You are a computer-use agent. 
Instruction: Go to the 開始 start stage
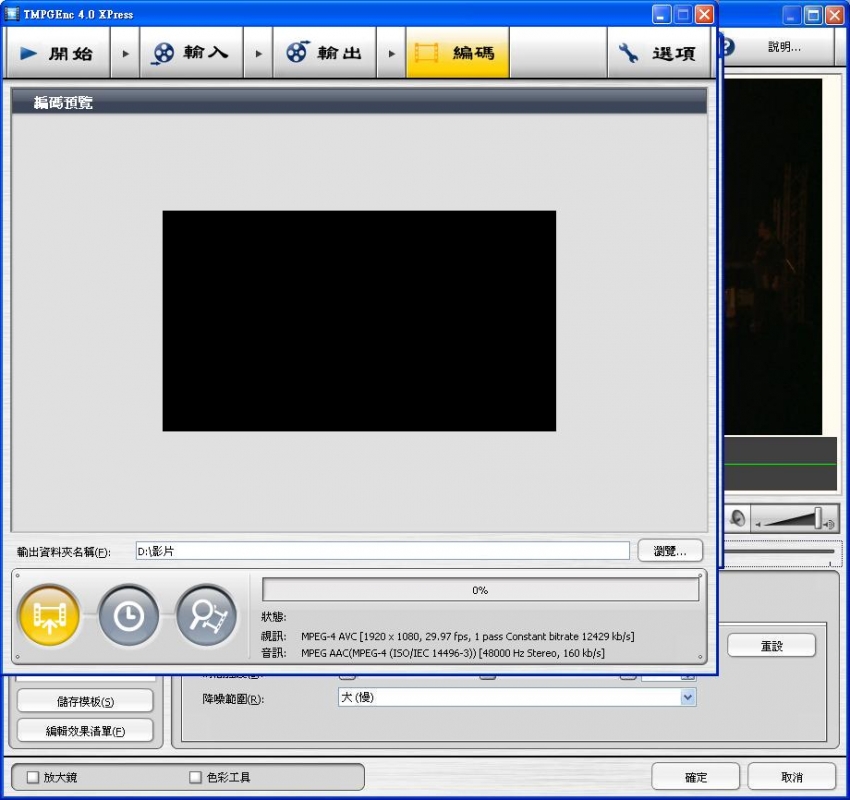[57, 53]
